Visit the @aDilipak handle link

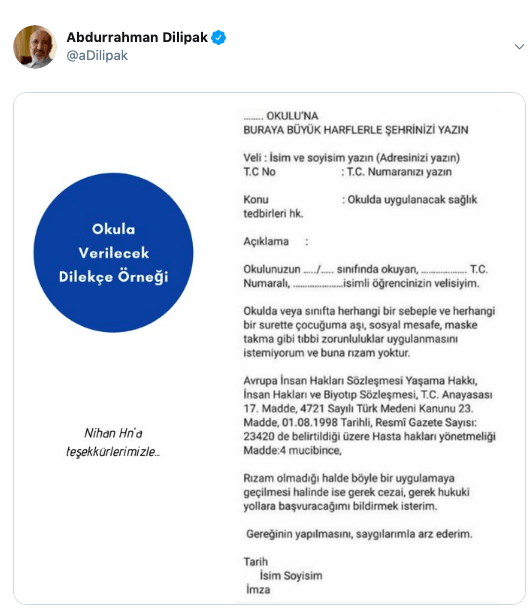click(97, 56)
